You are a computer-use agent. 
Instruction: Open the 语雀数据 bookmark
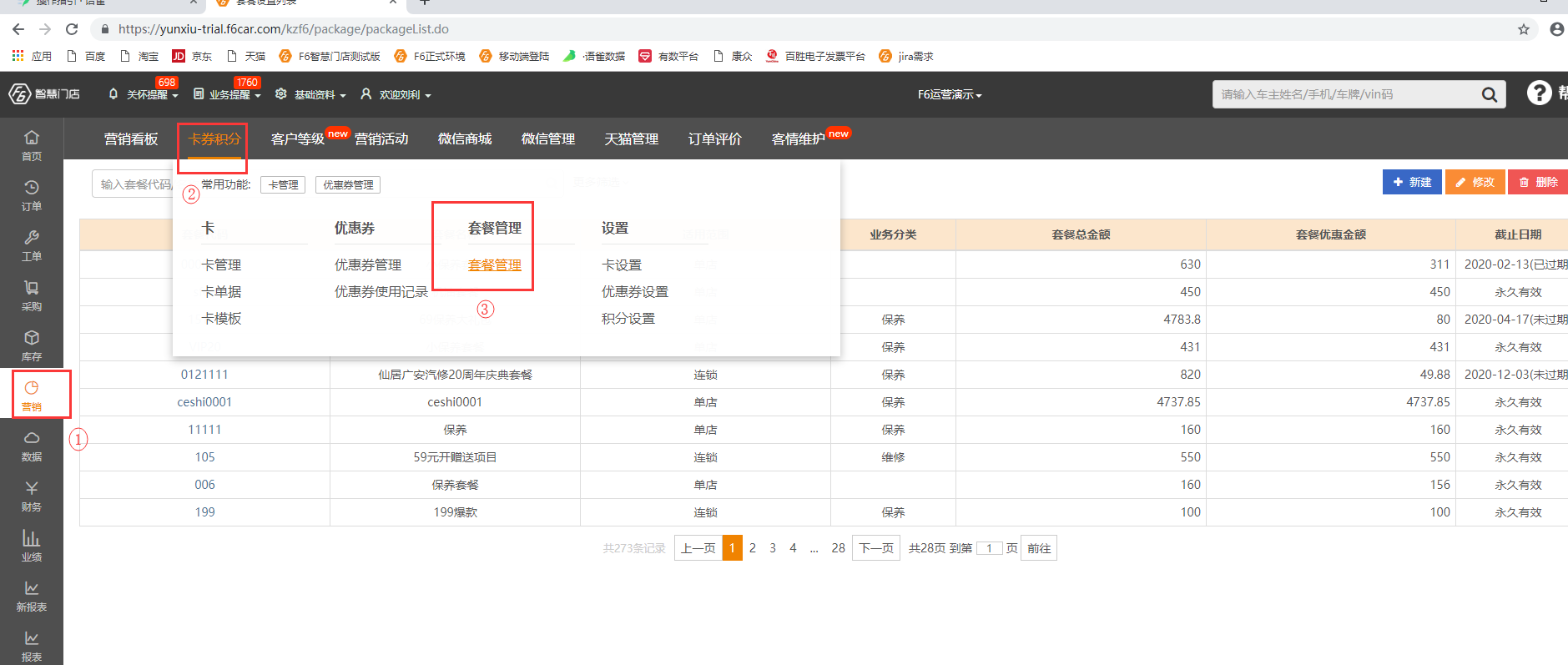tap(594, 56)
